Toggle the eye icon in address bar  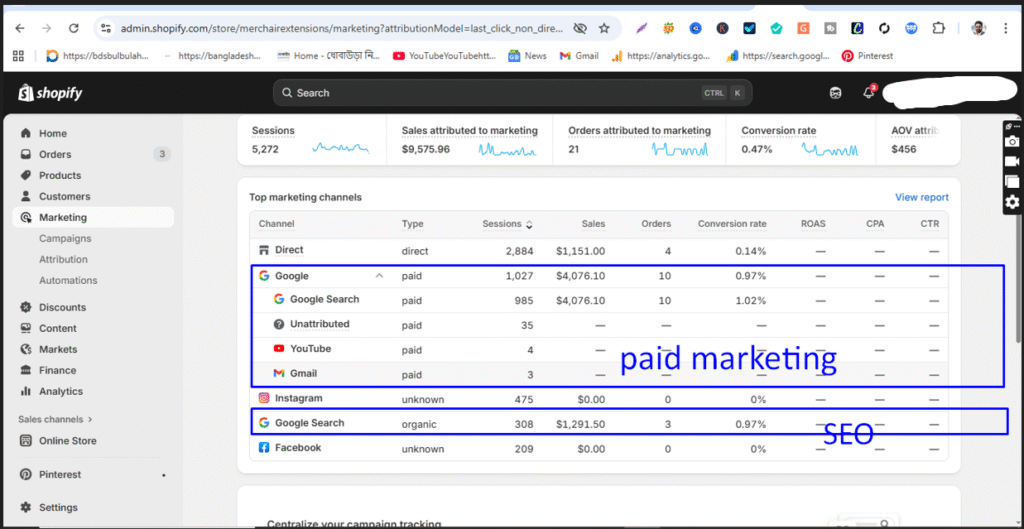(x=579, y=28)
